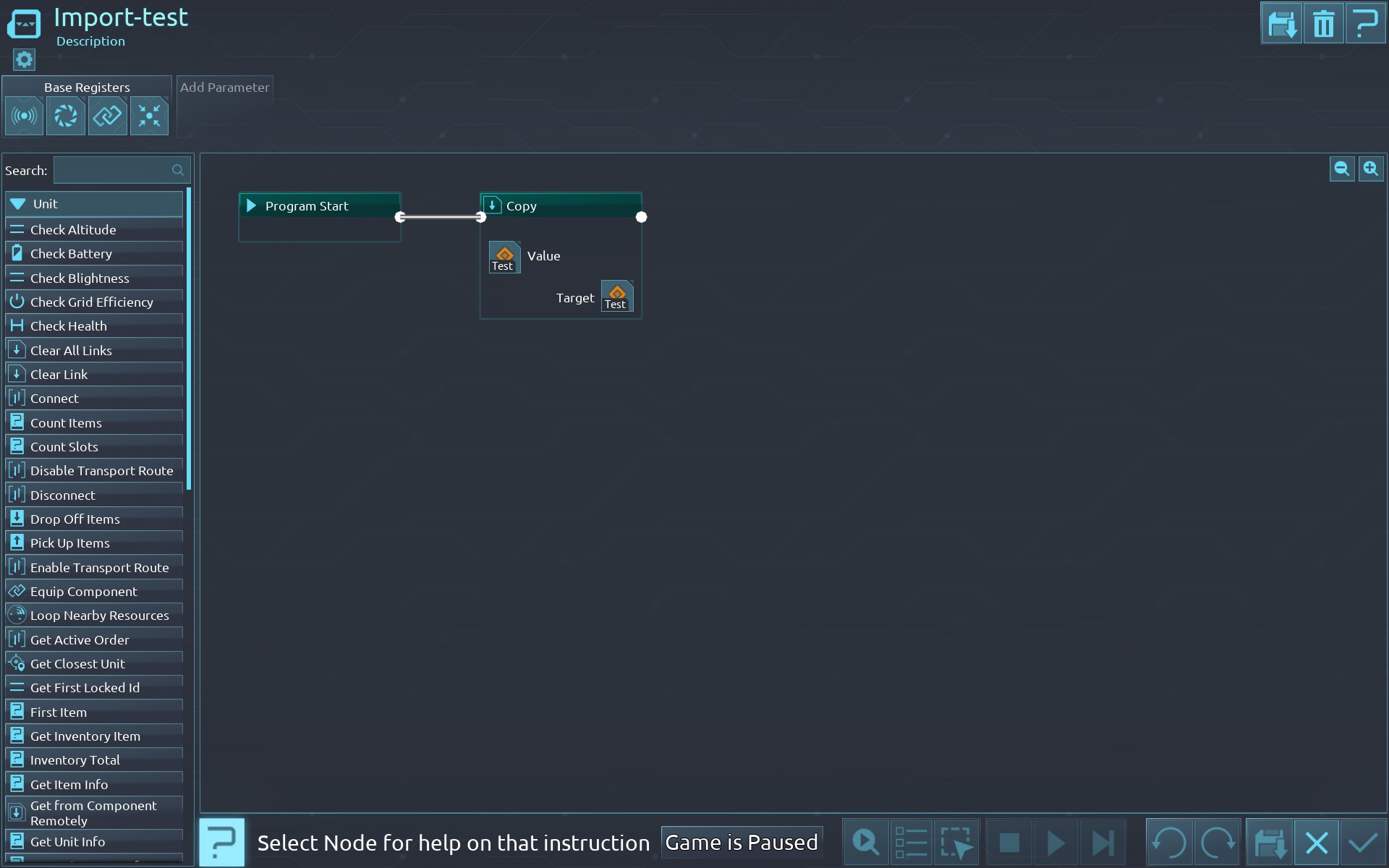This screenshot has height=868, width=1389.
Task: Open the Value Test register selector
Action: click(x=504, y=257)
